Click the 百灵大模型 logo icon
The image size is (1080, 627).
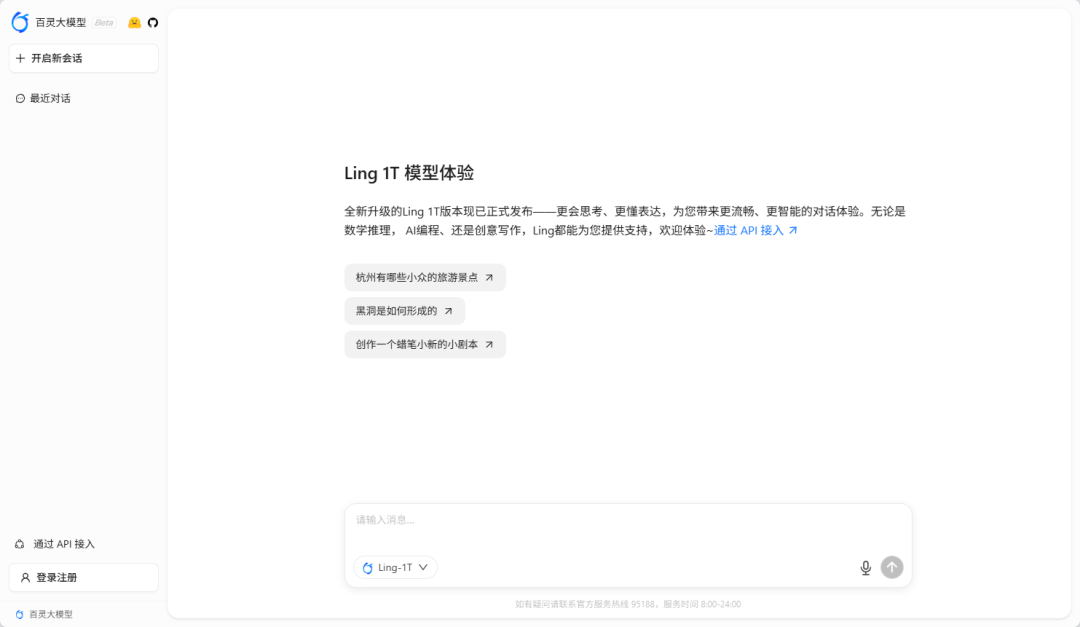[x=19, y=21]
